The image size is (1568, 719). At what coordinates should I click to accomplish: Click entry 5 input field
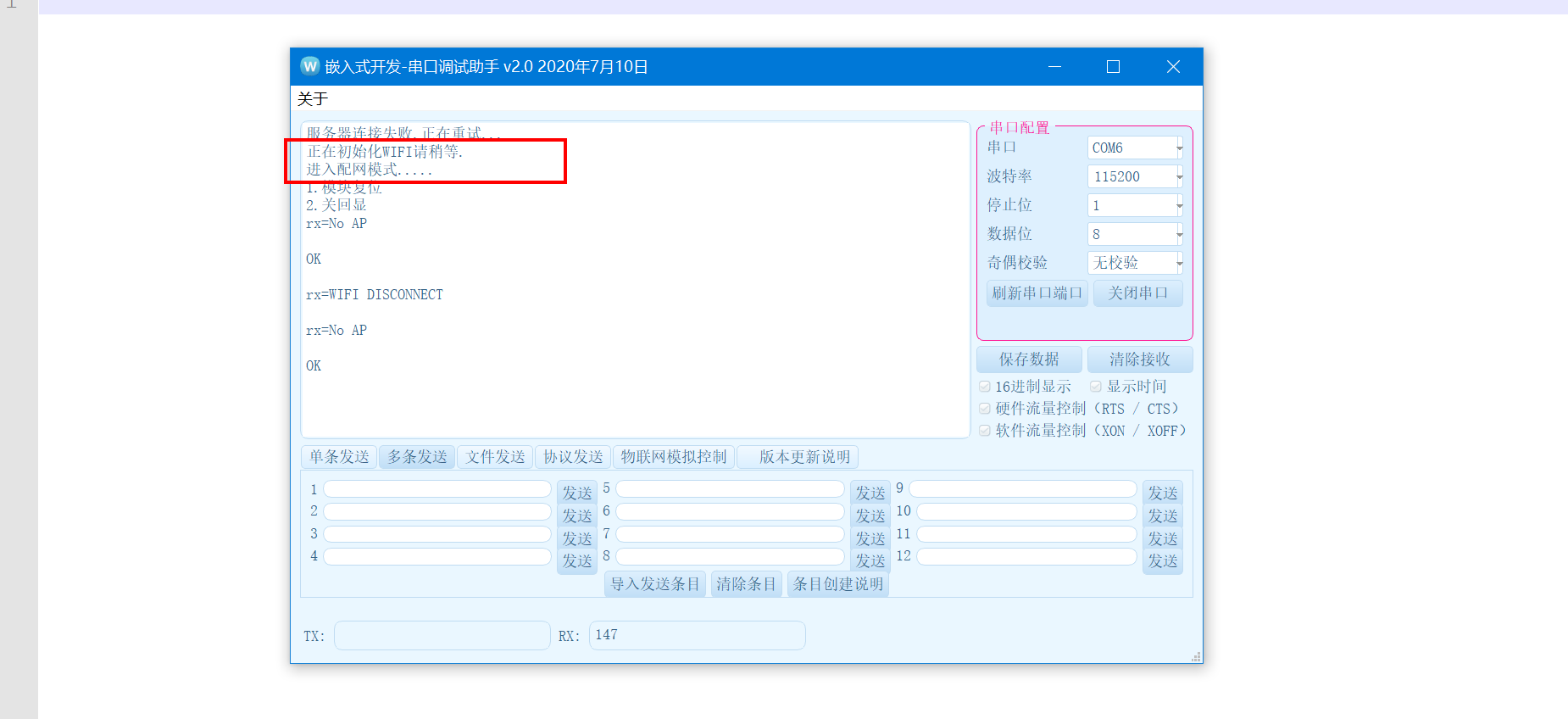(x=730, y=489)
